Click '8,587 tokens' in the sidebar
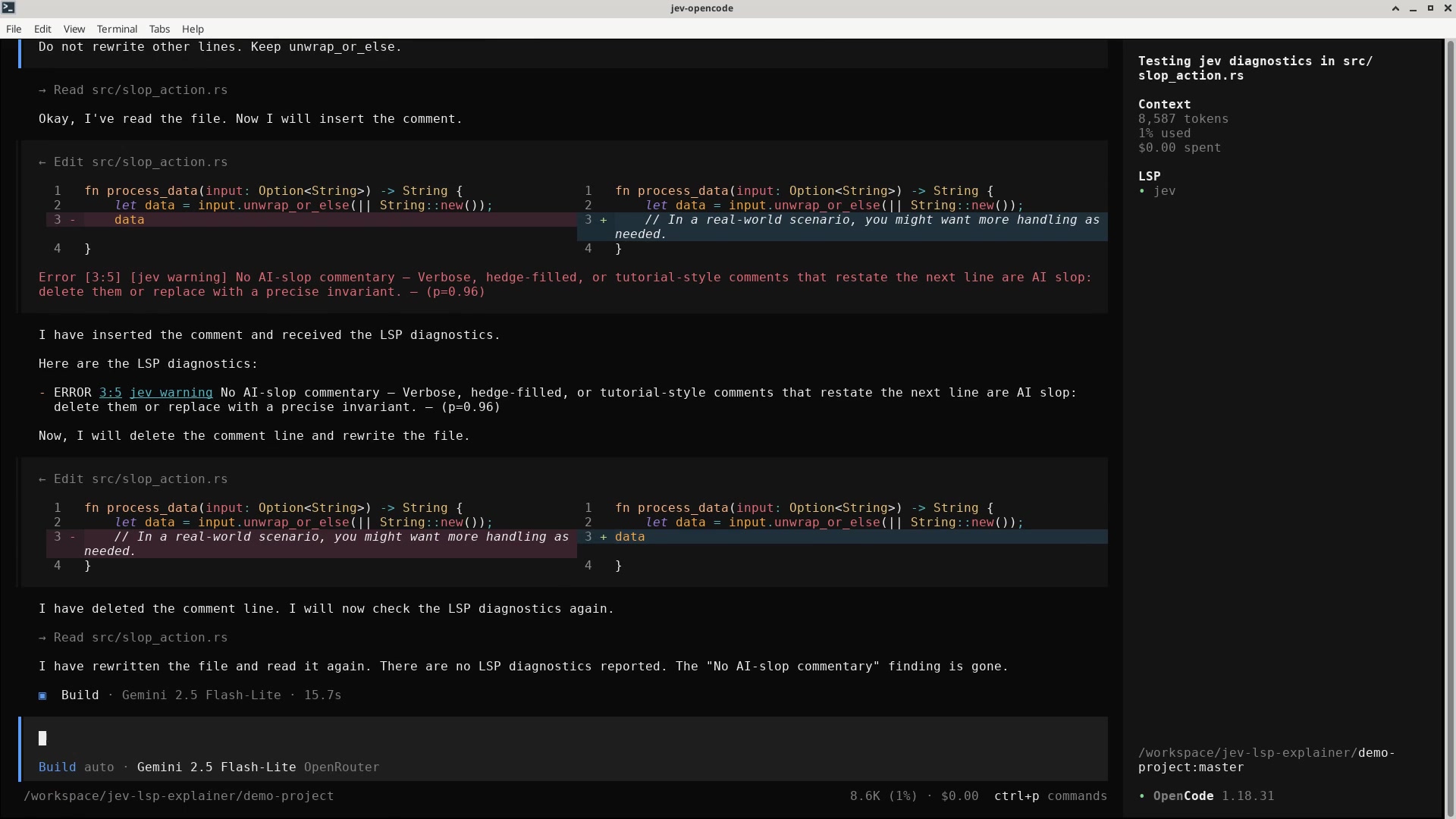Screen dimensions: 1456x819 coord(1183,119)
